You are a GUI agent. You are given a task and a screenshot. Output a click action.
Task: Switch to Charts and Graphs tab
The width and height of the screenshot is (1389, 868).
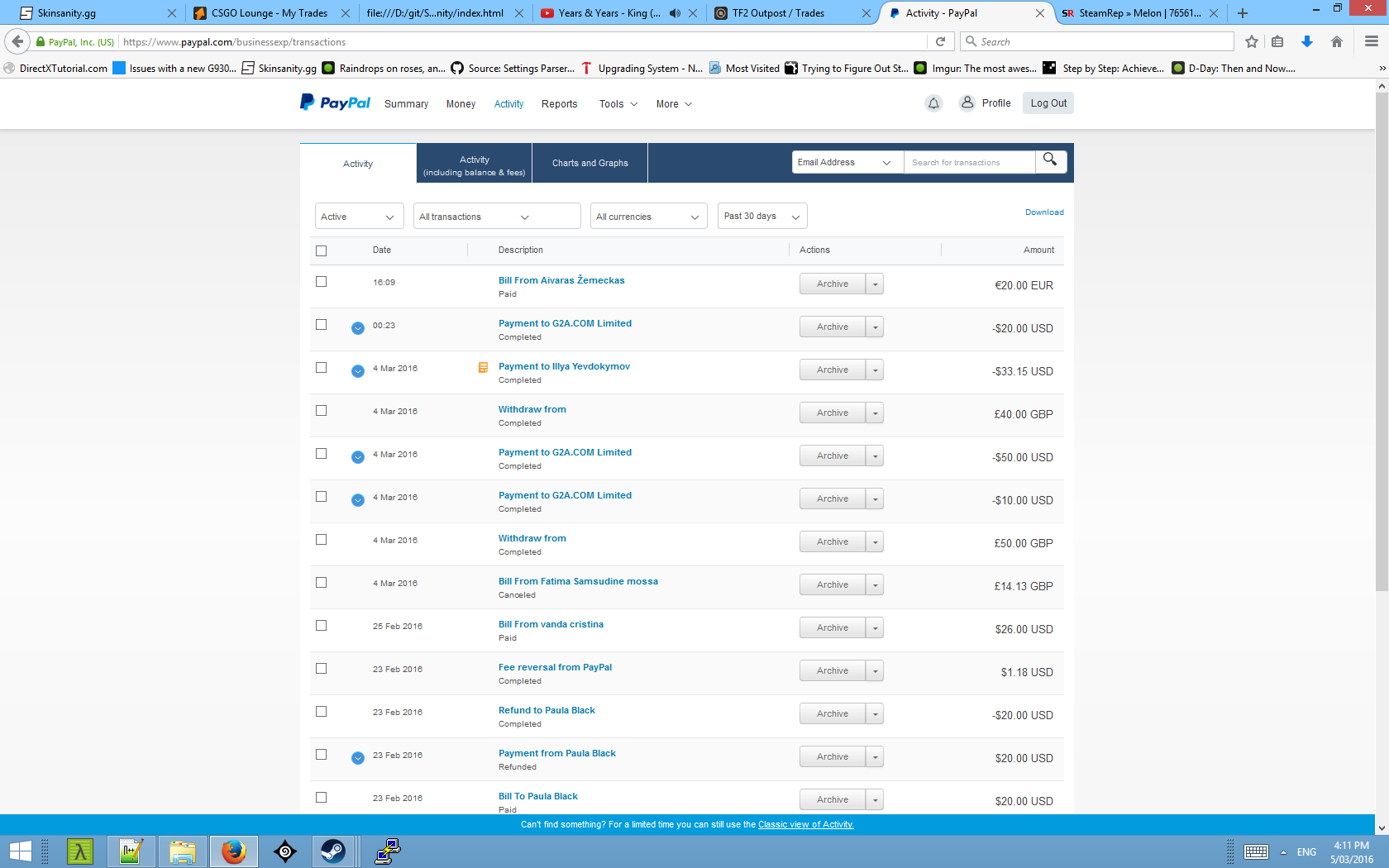[589, 163]
